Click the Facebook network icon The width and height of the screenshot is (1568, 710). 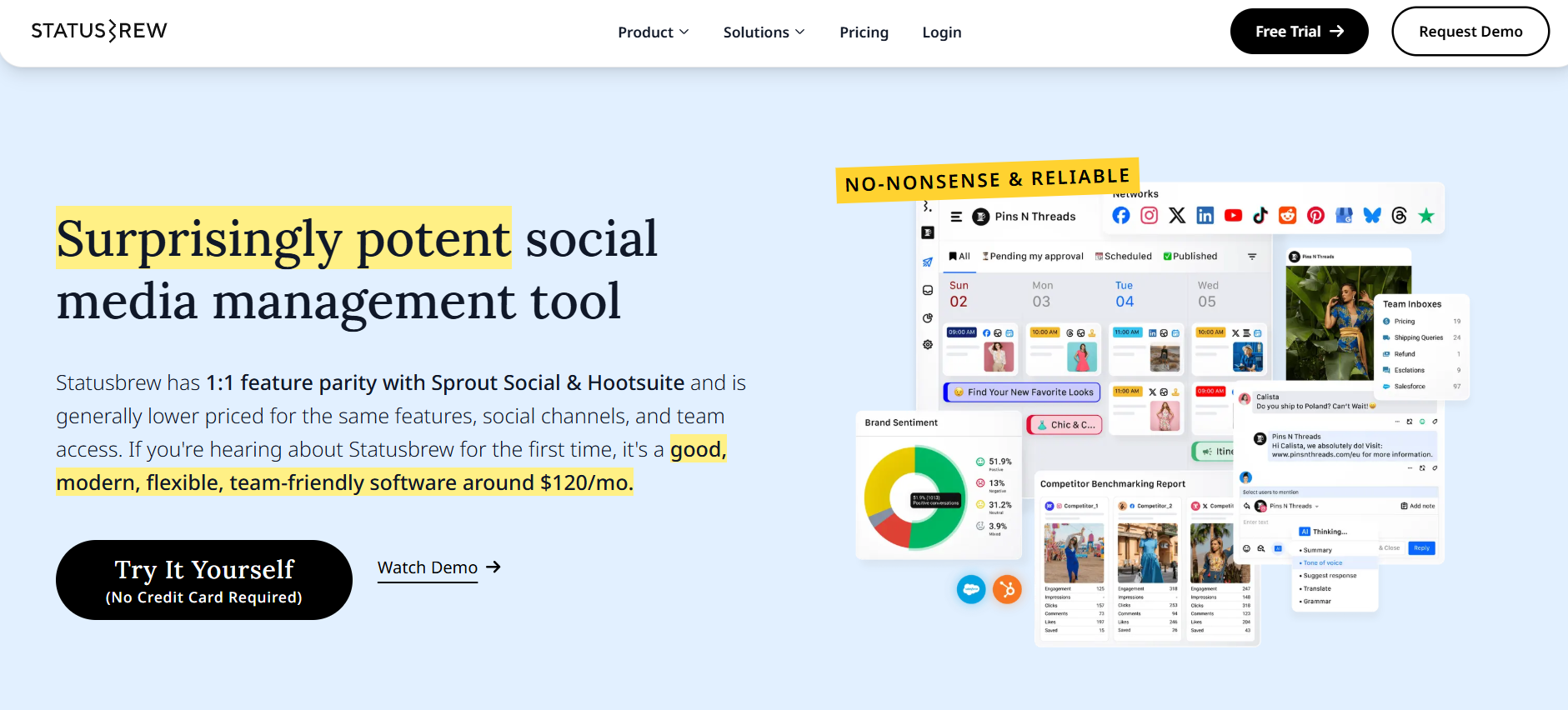pos(1121,216)
